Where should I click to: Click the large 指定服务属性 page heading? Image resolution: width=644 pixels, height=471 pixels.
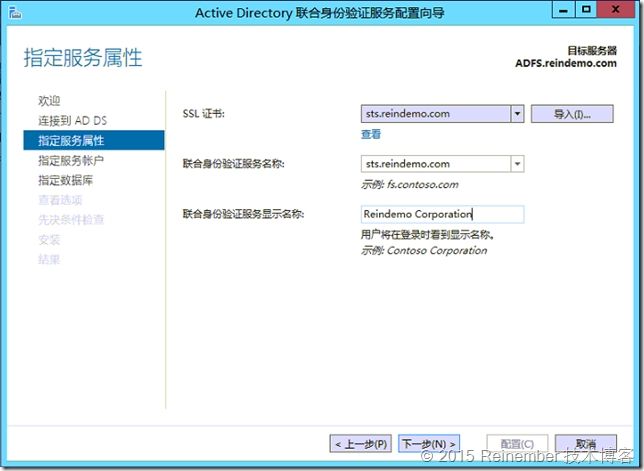point(83,57)
